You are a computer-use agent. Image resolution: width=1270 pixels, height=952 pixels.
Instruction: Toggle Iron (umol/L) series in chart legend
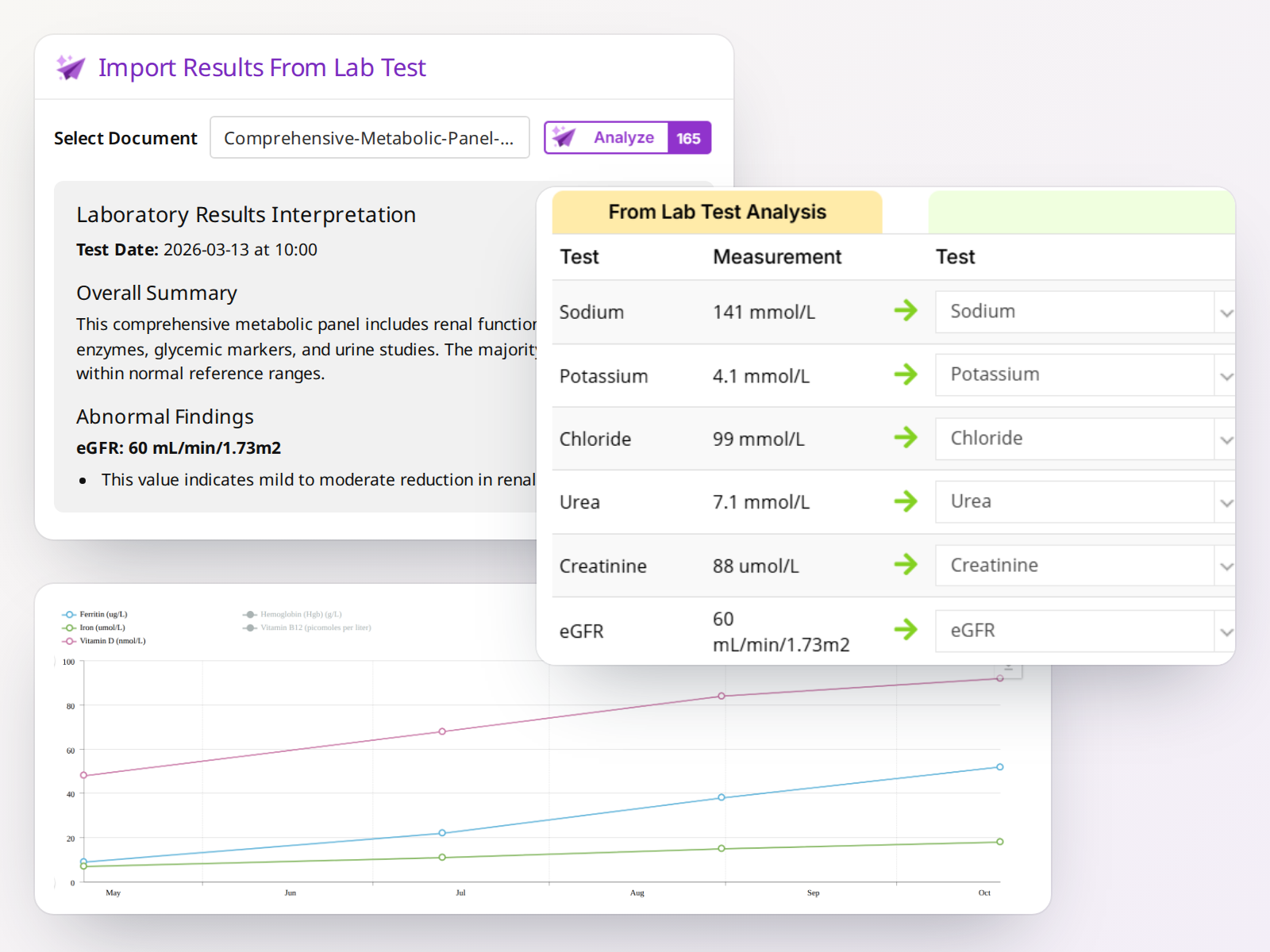click(94, 628)
